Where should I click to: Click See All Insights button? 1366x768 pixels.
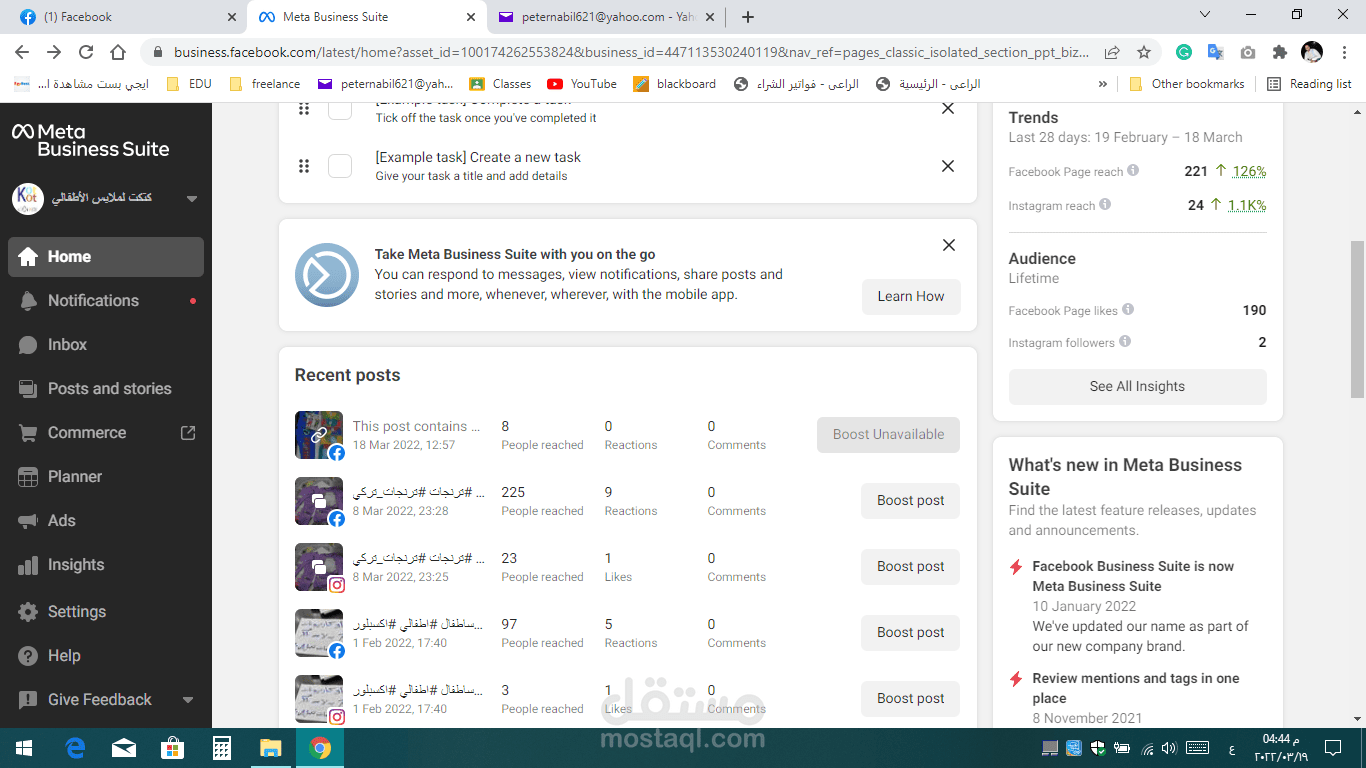[1137, 387]
